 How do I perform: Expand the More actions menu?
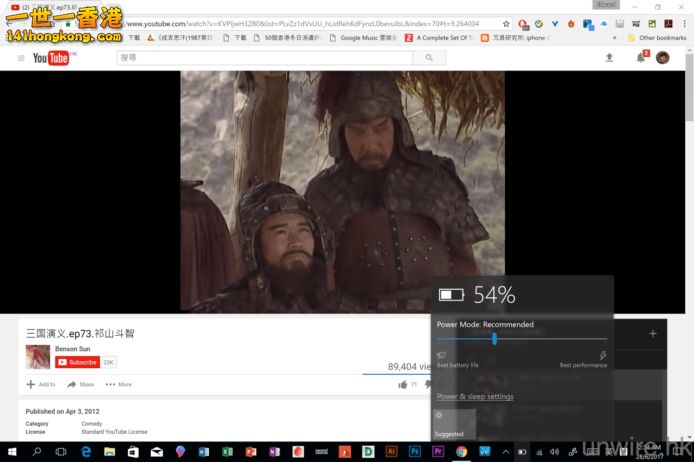pyautogui.click(x=119, y=384)
